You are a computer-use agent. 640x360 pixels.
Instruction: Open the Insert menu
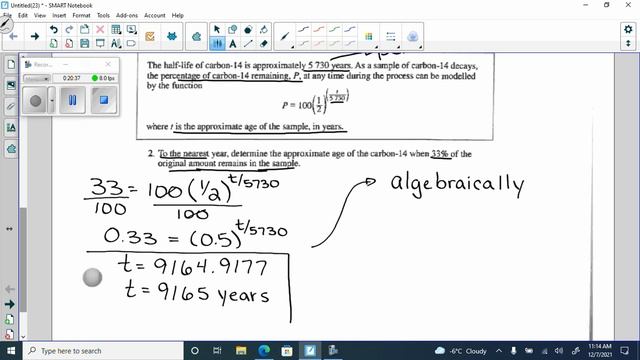[x=59, y=15]
